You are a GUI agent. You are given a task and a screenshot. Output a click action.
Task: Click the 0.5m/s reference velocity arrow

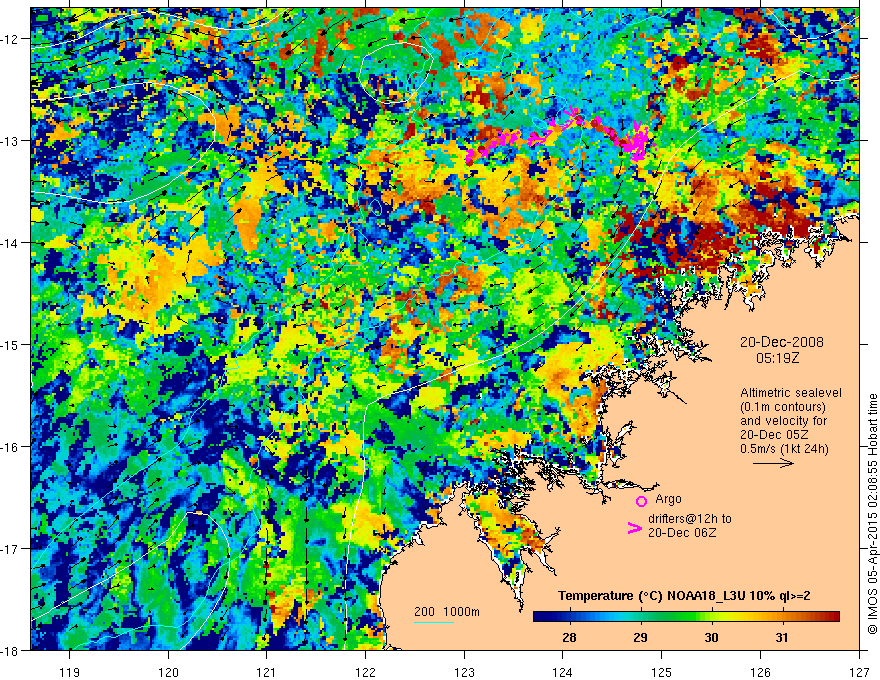click(x=773, y=463)
